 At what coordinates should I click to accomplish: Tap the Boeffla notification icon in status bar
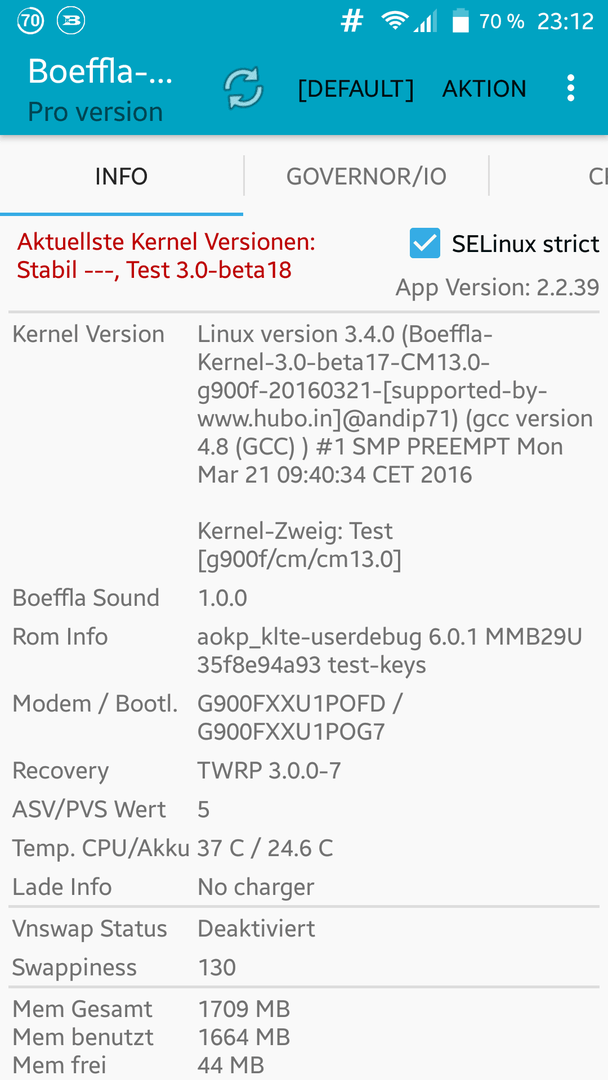[71, 21]
